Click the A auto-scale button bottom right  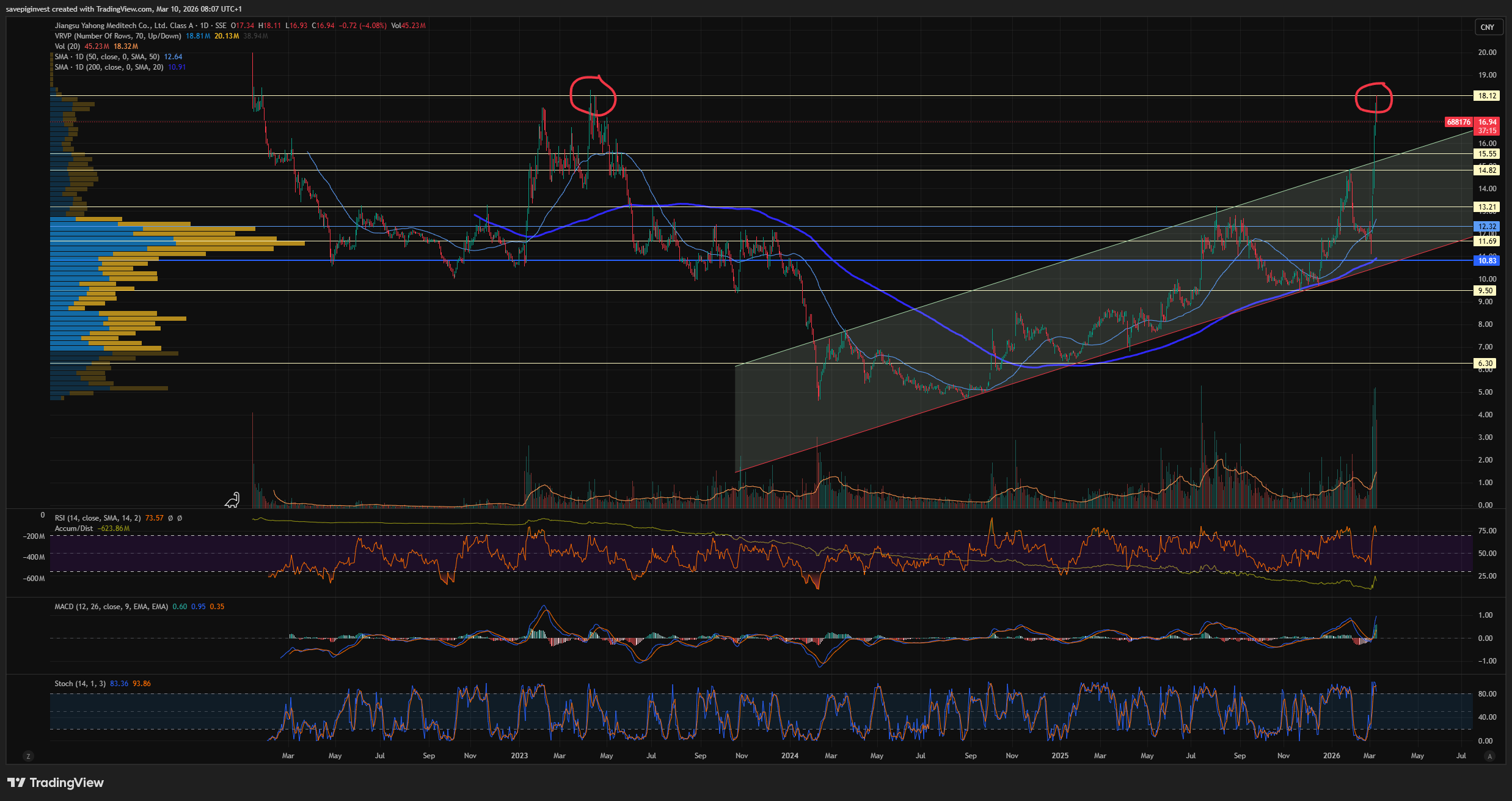1489,756
